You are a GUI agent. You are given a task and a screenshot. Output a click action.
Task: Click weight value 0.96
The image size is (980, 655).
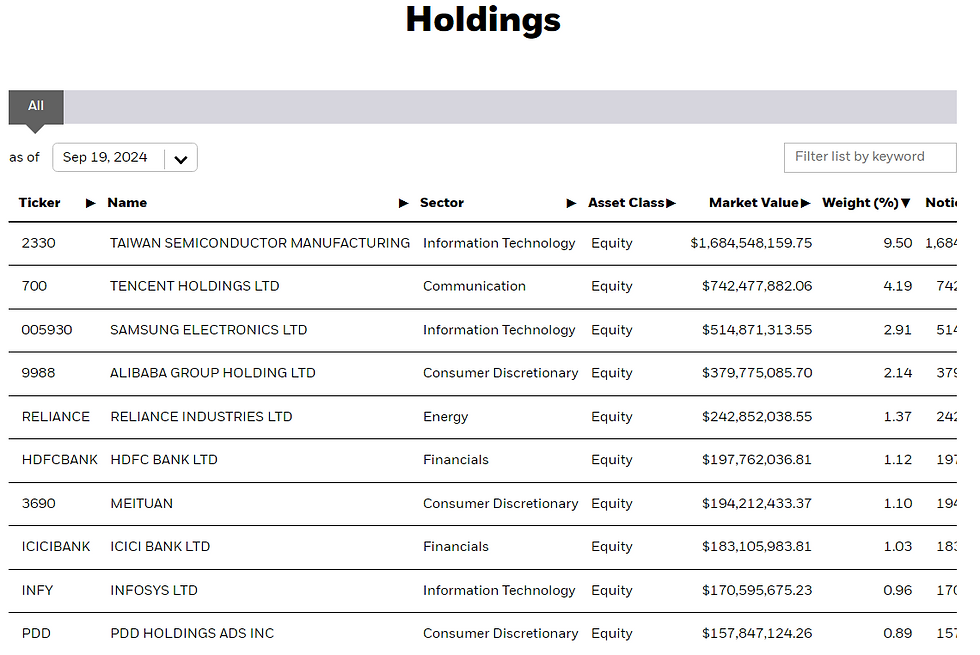[x=898, y=591]
